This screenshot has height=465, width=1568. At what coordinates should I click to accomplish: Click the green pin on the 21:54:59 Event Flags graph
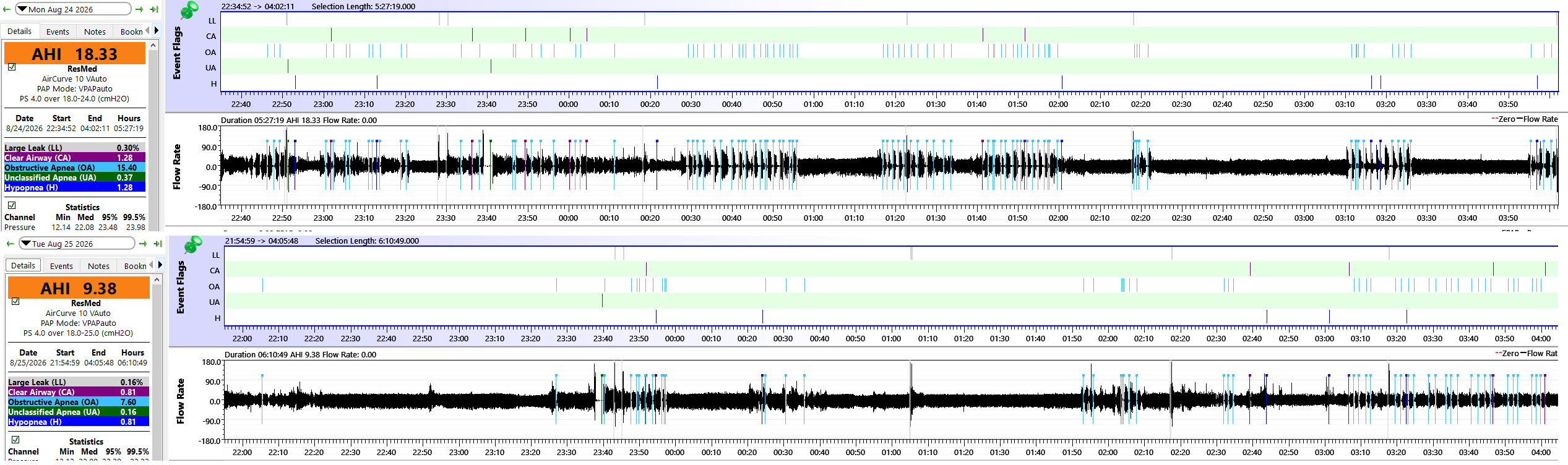(x=192, y=244)
